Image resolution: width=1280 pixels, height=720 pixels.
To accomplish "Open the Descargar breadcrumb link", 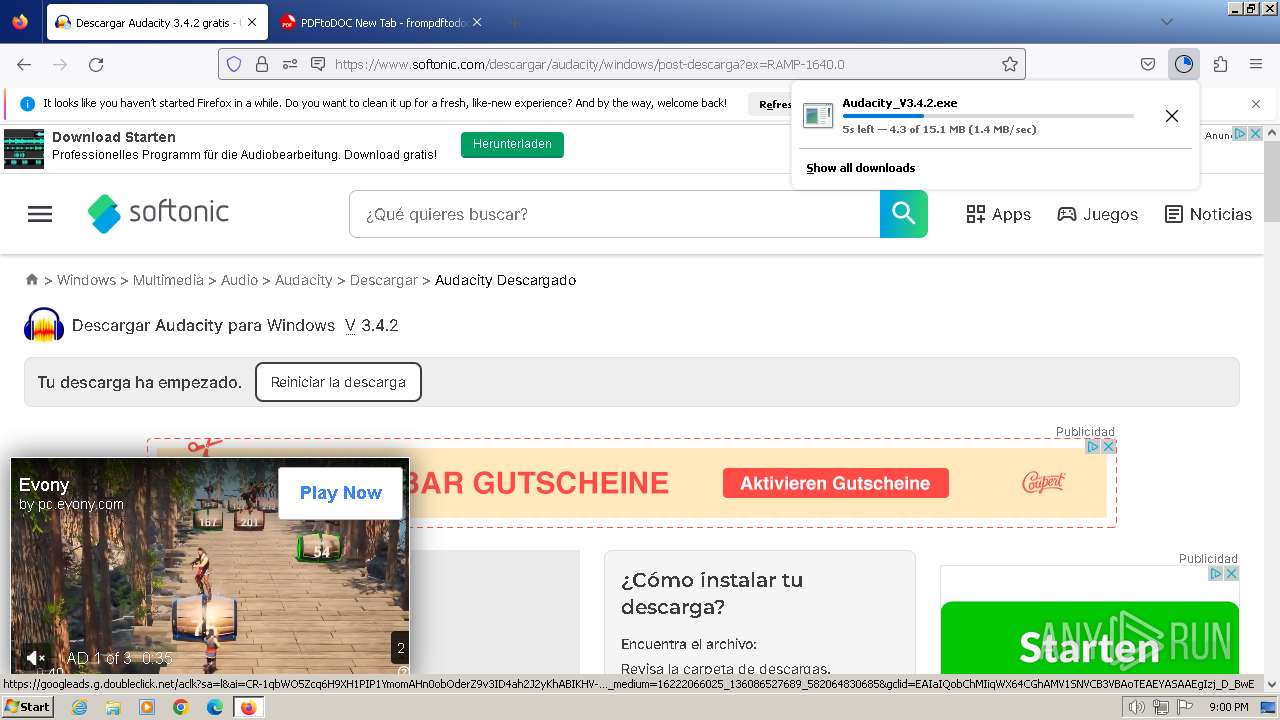I will (383, 280).
